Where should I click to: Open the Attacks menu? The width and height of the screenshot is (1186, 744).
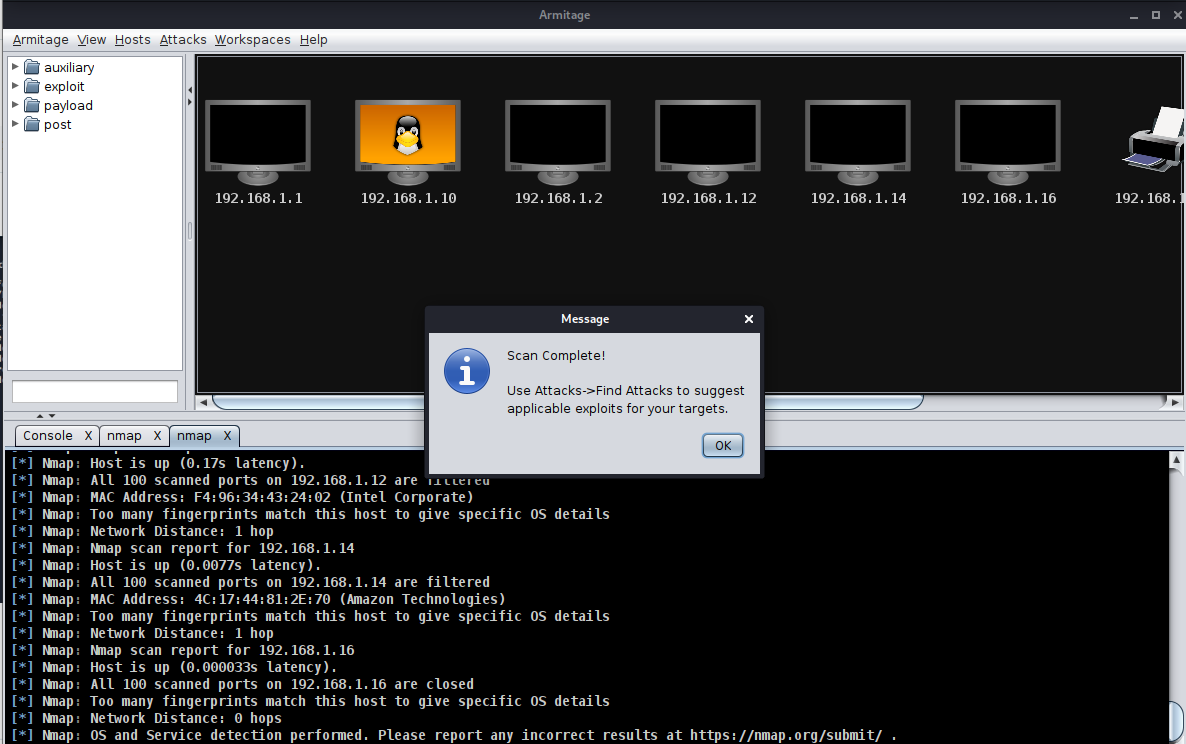(183, 39)
